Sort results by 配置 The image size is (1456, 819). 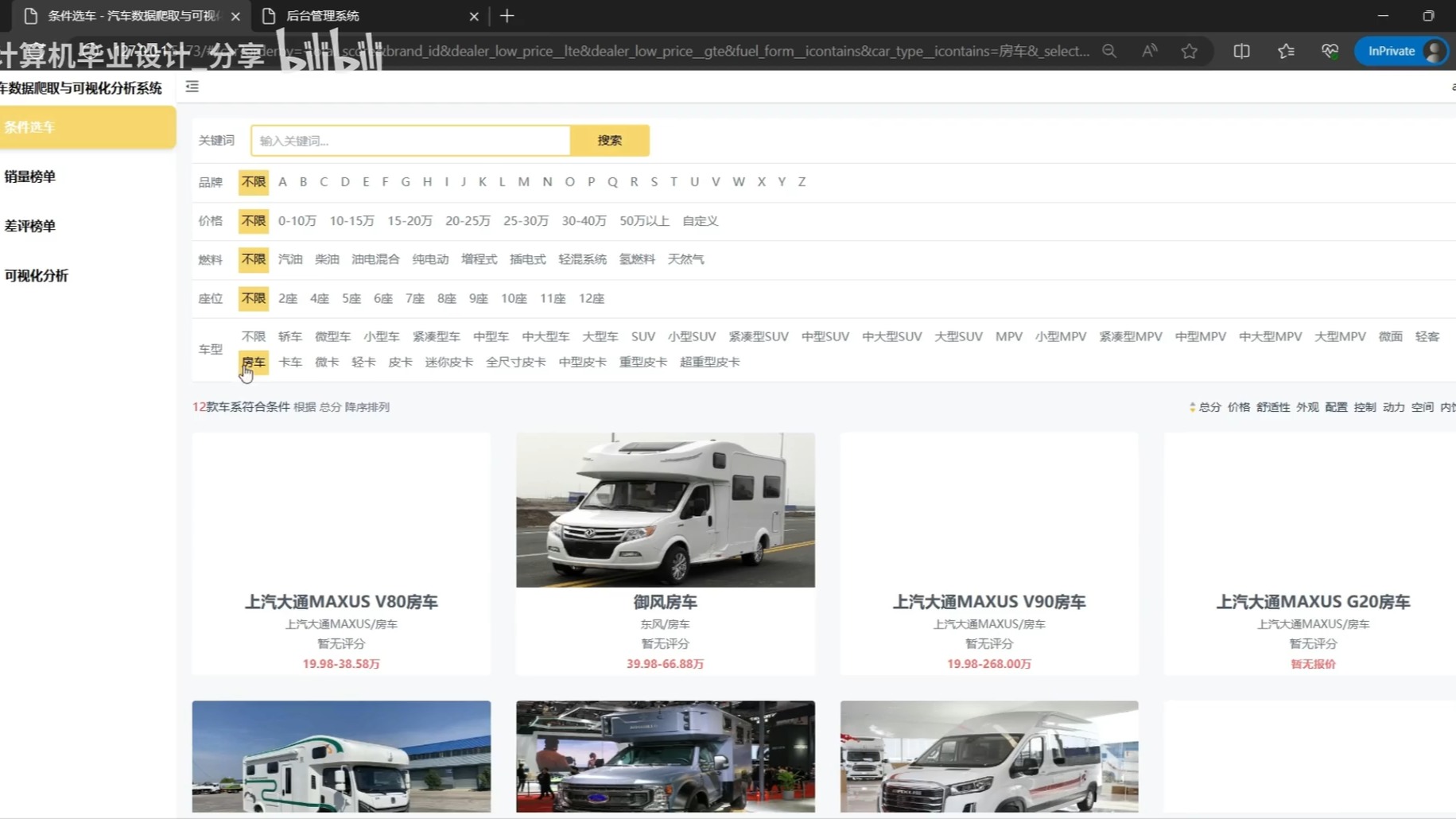pyautogui.click(x=1337, y=407)
